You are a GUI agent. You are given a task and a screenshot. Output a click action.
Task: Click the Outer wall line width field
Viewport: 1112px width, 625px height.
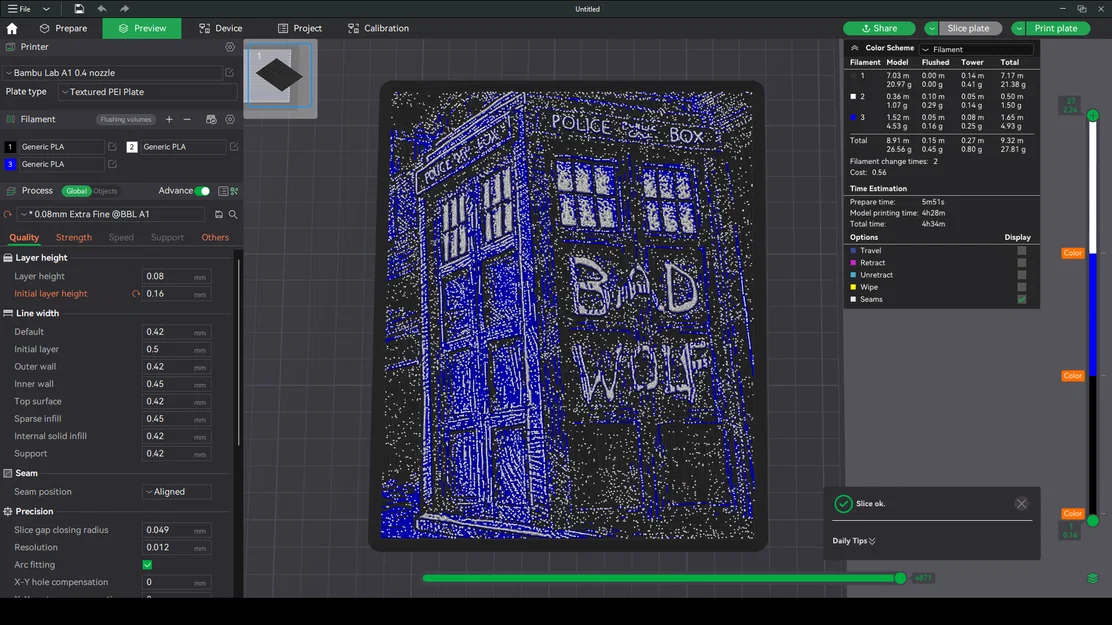(x=176, y=367)
